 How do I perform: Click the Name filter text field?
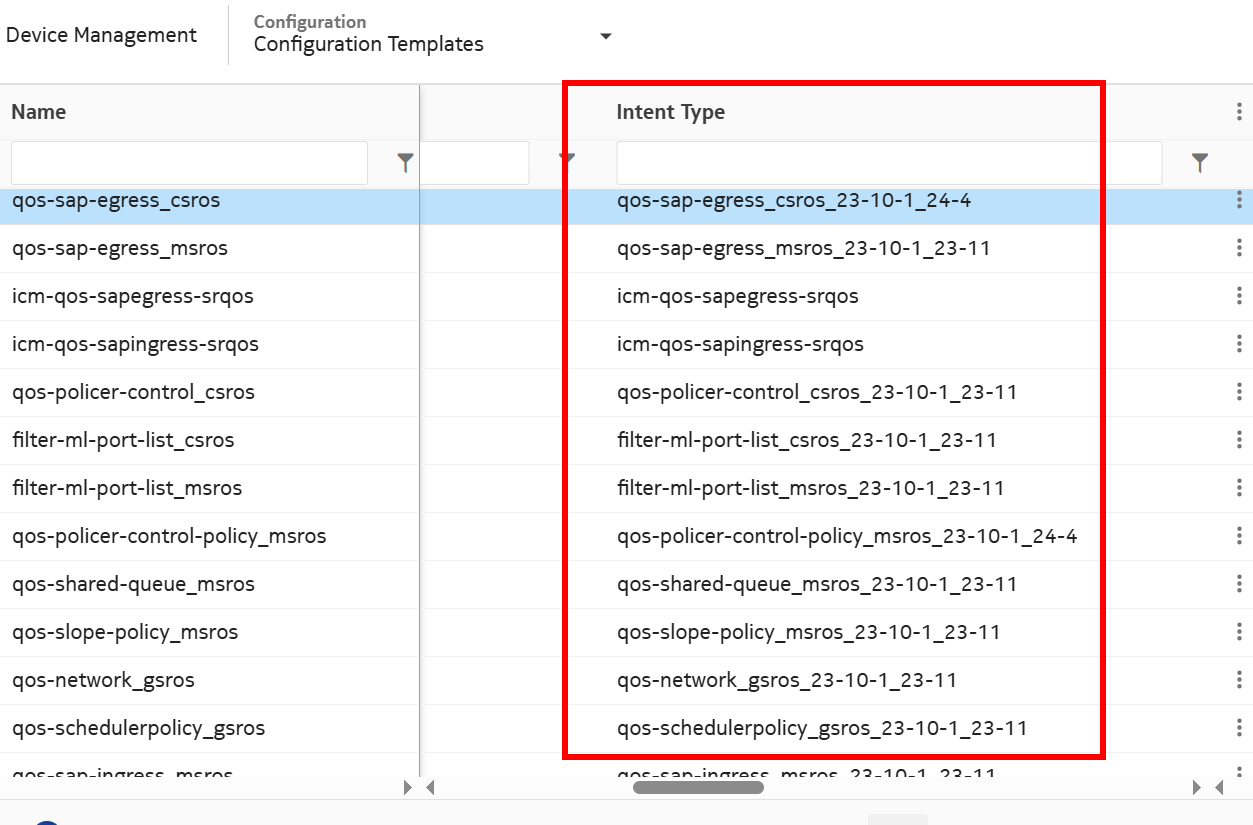coord(189,163)
